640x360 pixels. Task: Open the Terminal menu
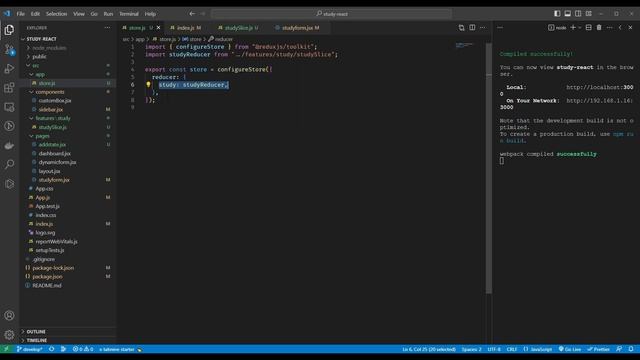click(129, 14)
